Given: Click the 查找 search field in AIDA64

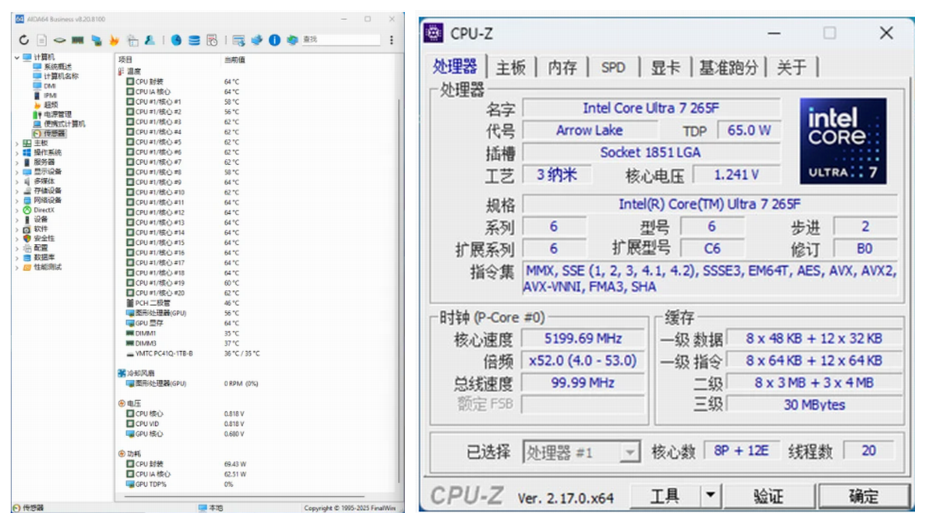Looking at the screenshot, I should (341, 40).
